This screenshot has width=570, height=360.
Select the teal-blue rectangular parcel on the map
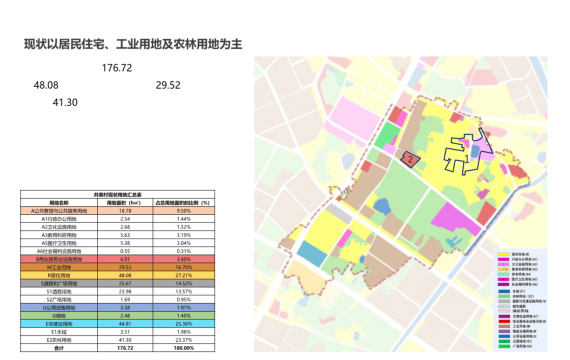(x=312, y=253)
